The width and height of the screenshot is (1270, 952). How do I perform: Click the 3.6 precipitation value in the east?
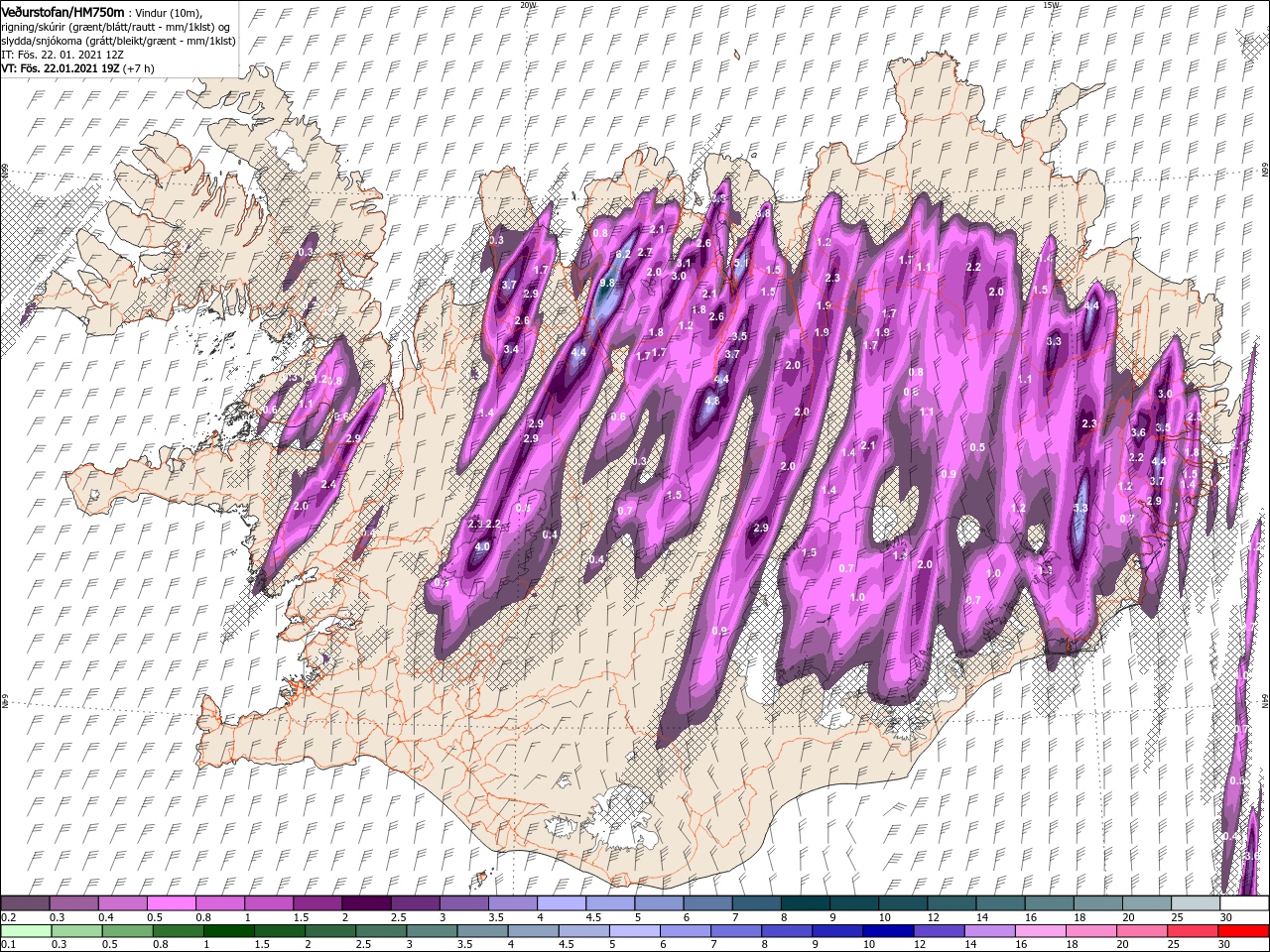point(1138,432)
